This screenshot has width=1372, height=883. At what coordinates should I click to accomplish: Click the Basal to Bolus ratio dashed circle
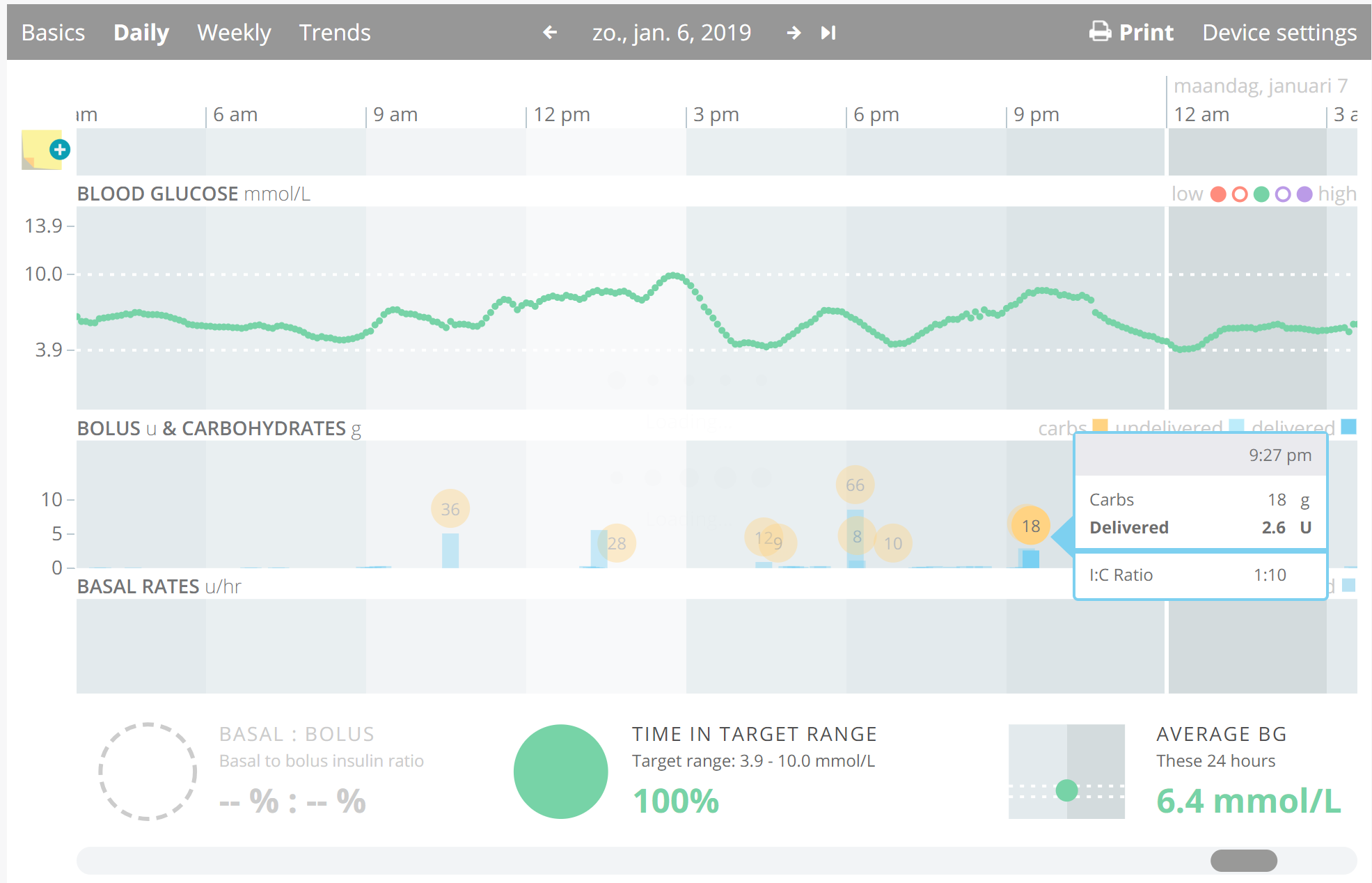click(x=148, y=772)
